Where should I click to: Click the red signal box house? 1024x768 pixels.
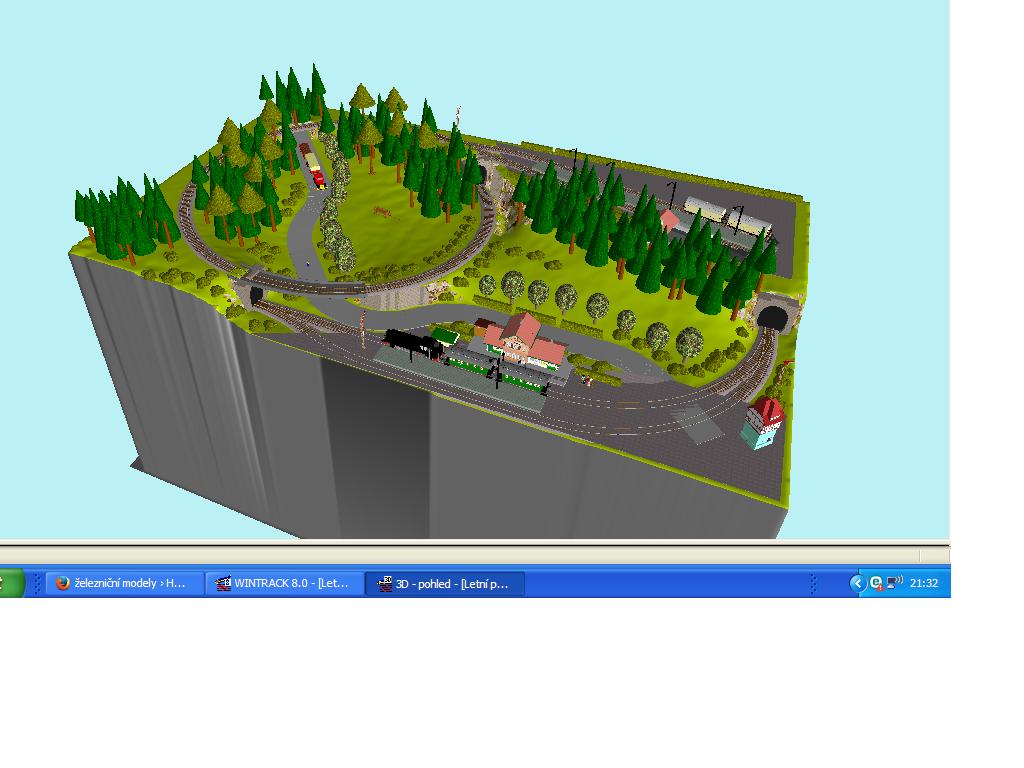pyautogui.click(x=763, y=421)
